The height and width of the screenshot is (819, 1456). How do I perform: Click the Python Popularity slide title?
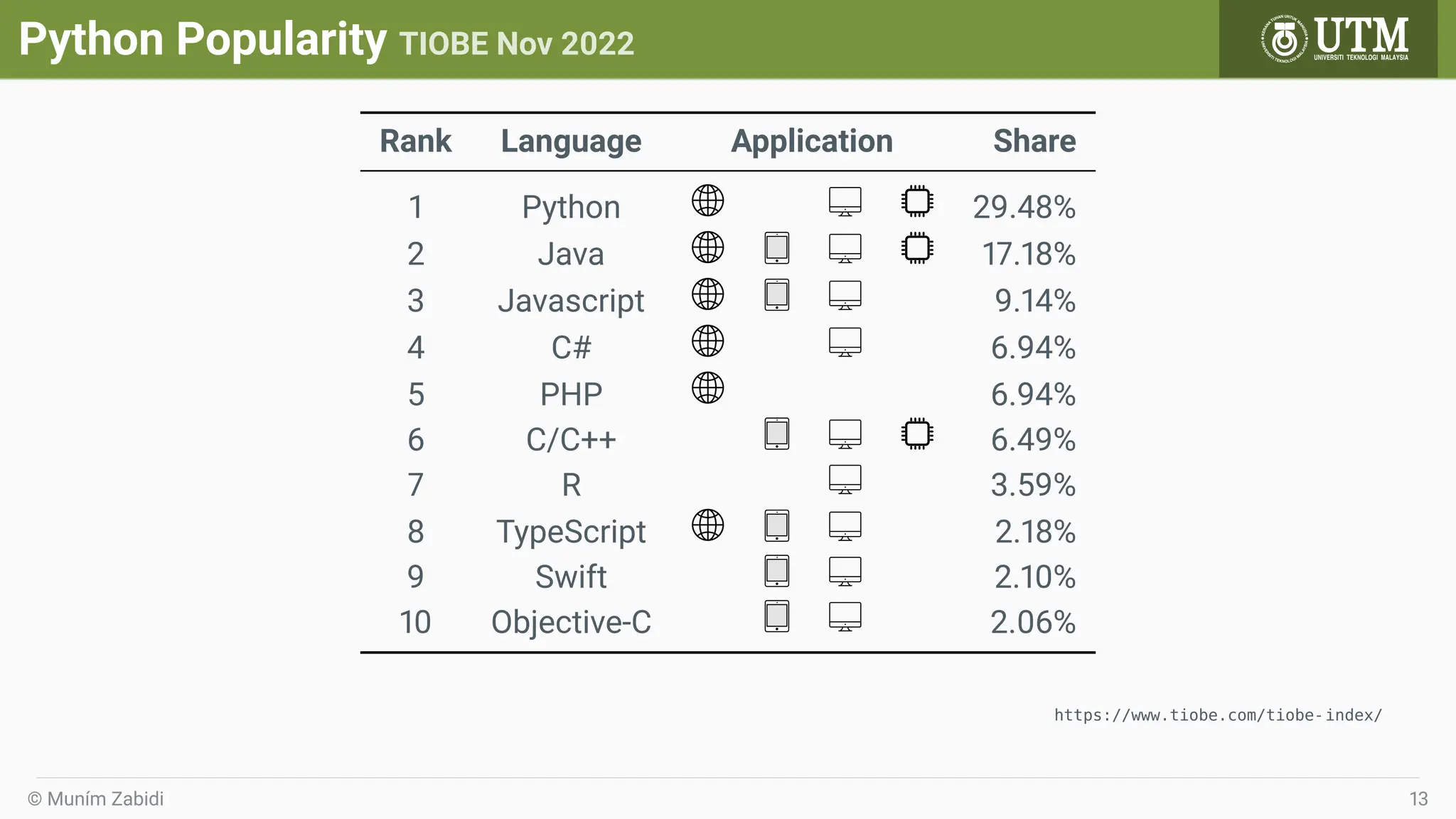203,40
